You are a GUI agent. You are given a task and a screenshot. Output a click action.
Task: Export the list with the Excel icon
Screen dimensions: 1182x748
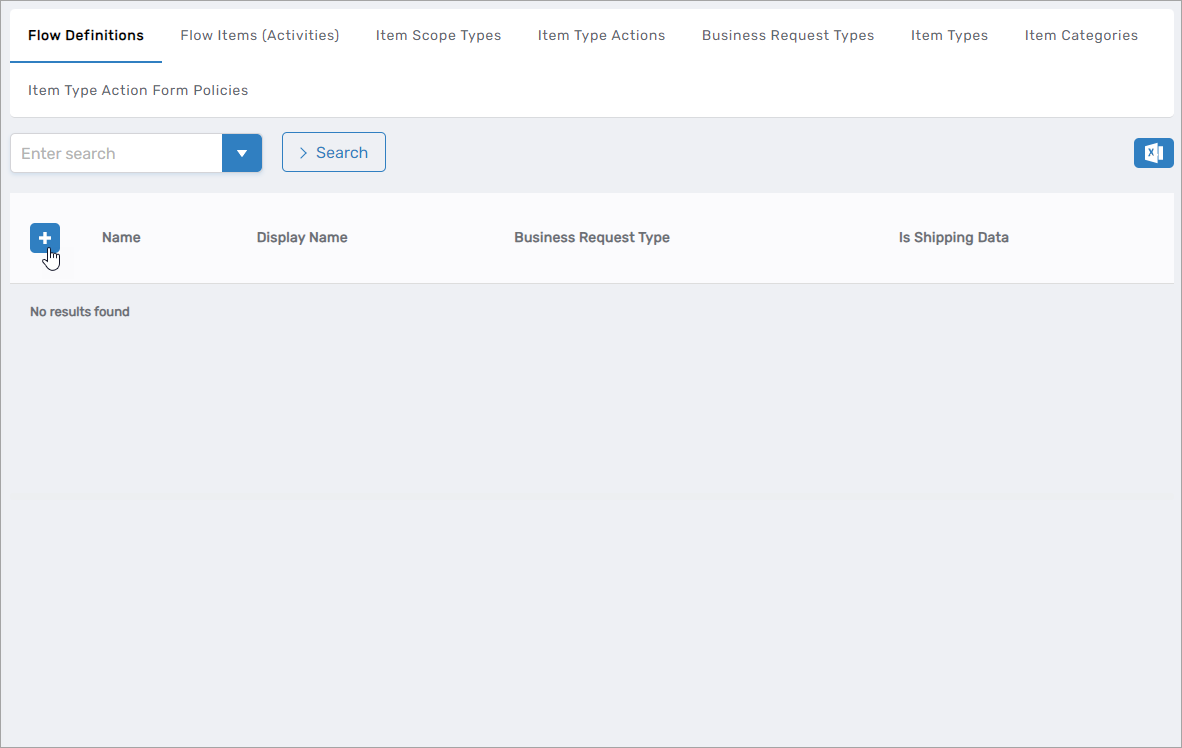click(1153, 153)
